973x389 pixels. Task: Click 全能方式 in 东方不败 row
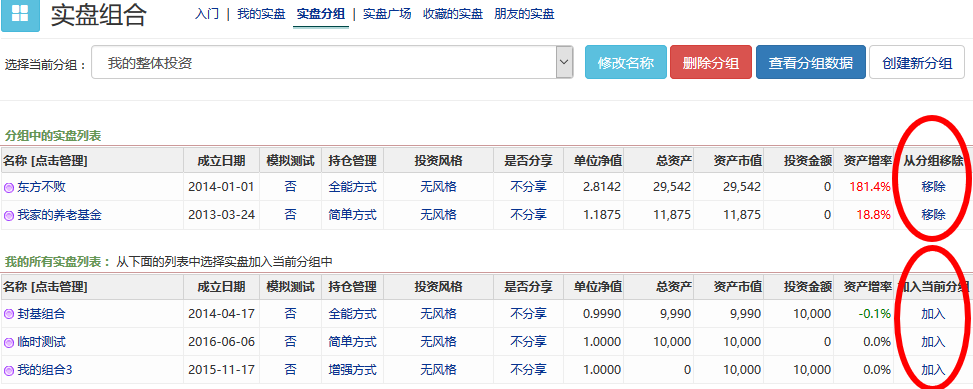pos(352,187)
